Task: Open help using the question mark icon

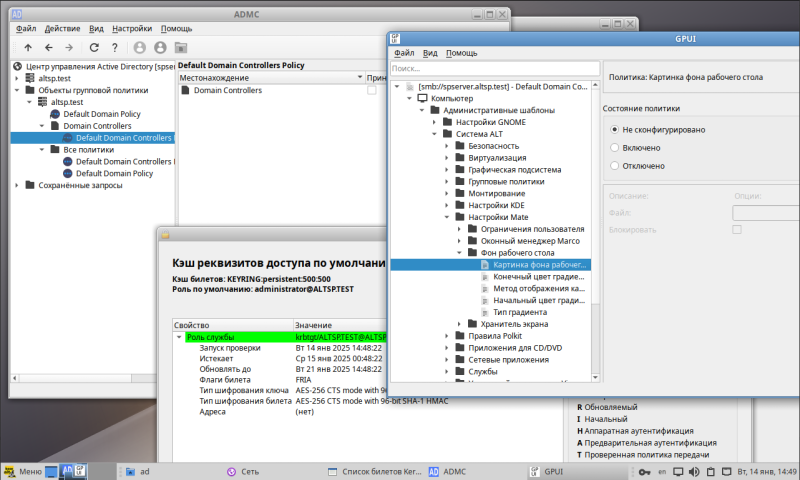Action: click(115, 47)
